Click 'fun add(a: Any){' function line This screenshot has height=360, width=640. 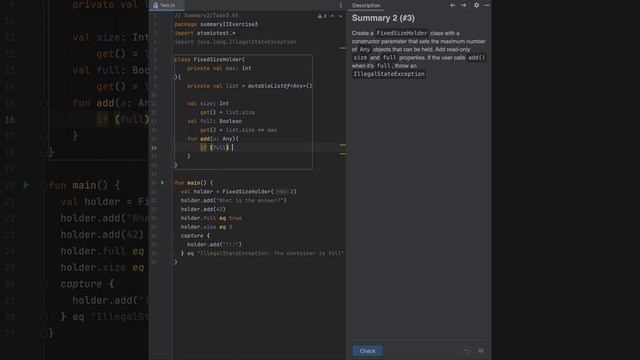click(213, 139)
